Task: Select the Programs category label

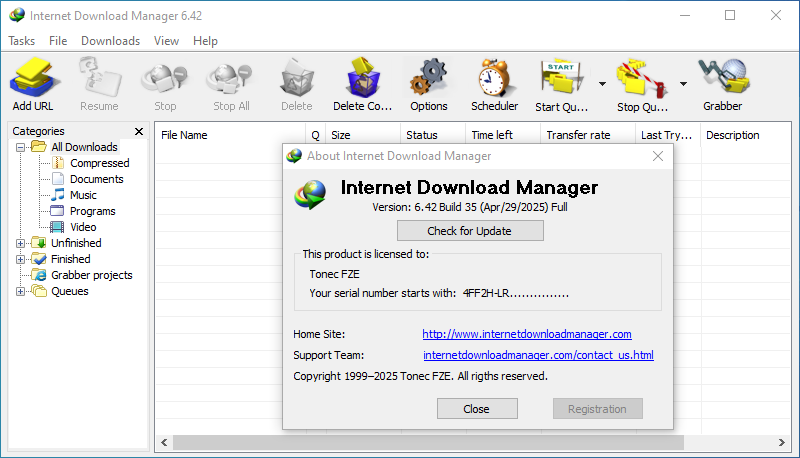Action: [92, 211]
